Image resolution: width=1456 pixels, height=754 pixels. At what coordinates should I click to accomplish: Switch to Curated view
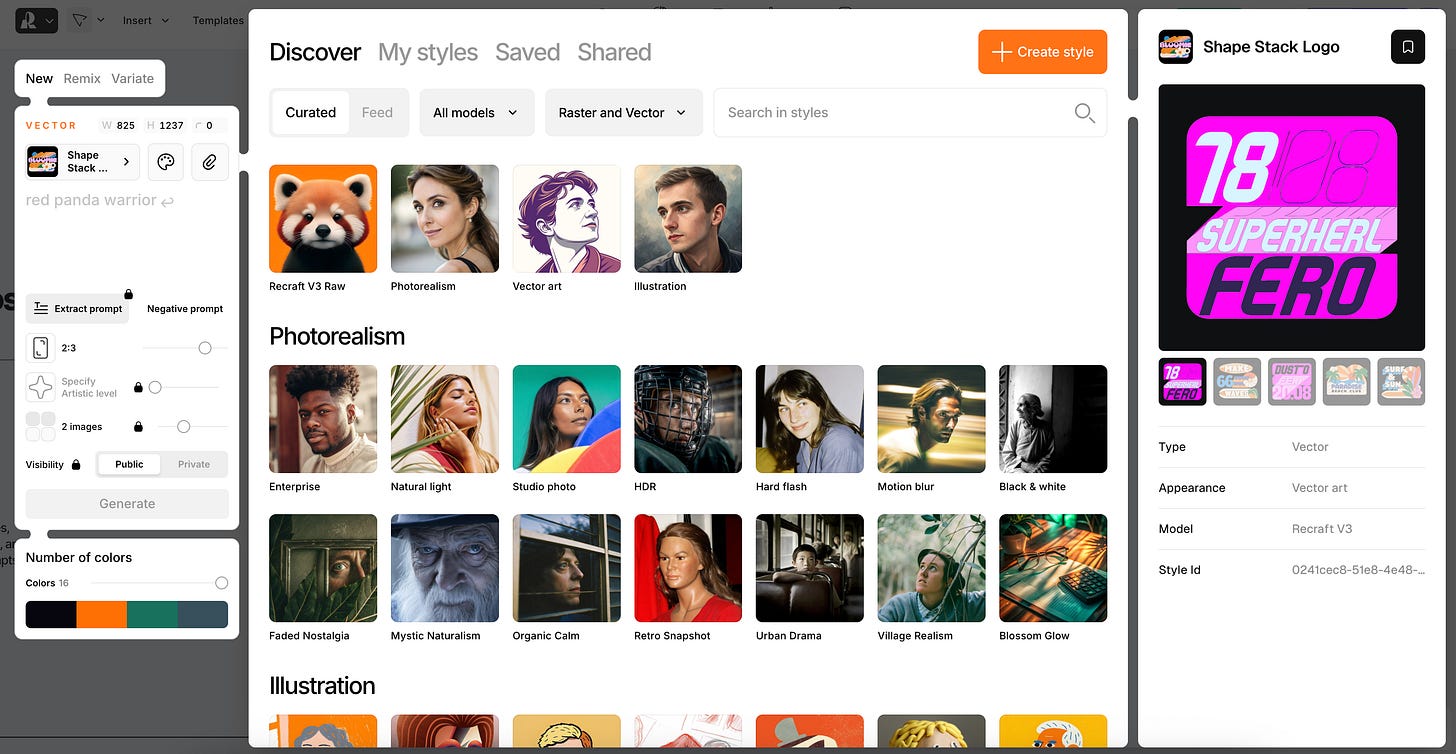pos(311,113)
